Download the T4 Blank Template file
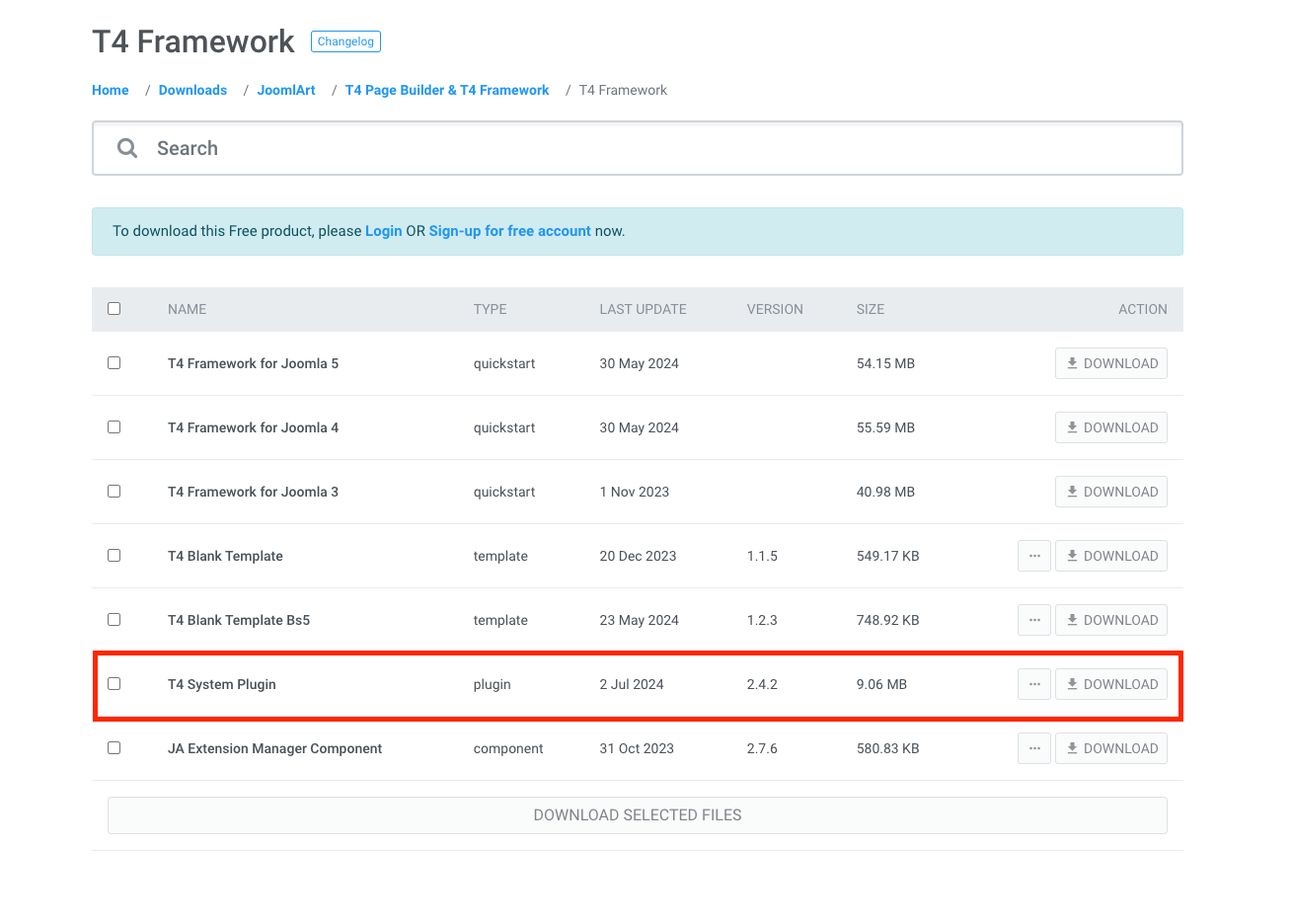Viewport: 1291px width, 924px height. (x=1110, y=556)
